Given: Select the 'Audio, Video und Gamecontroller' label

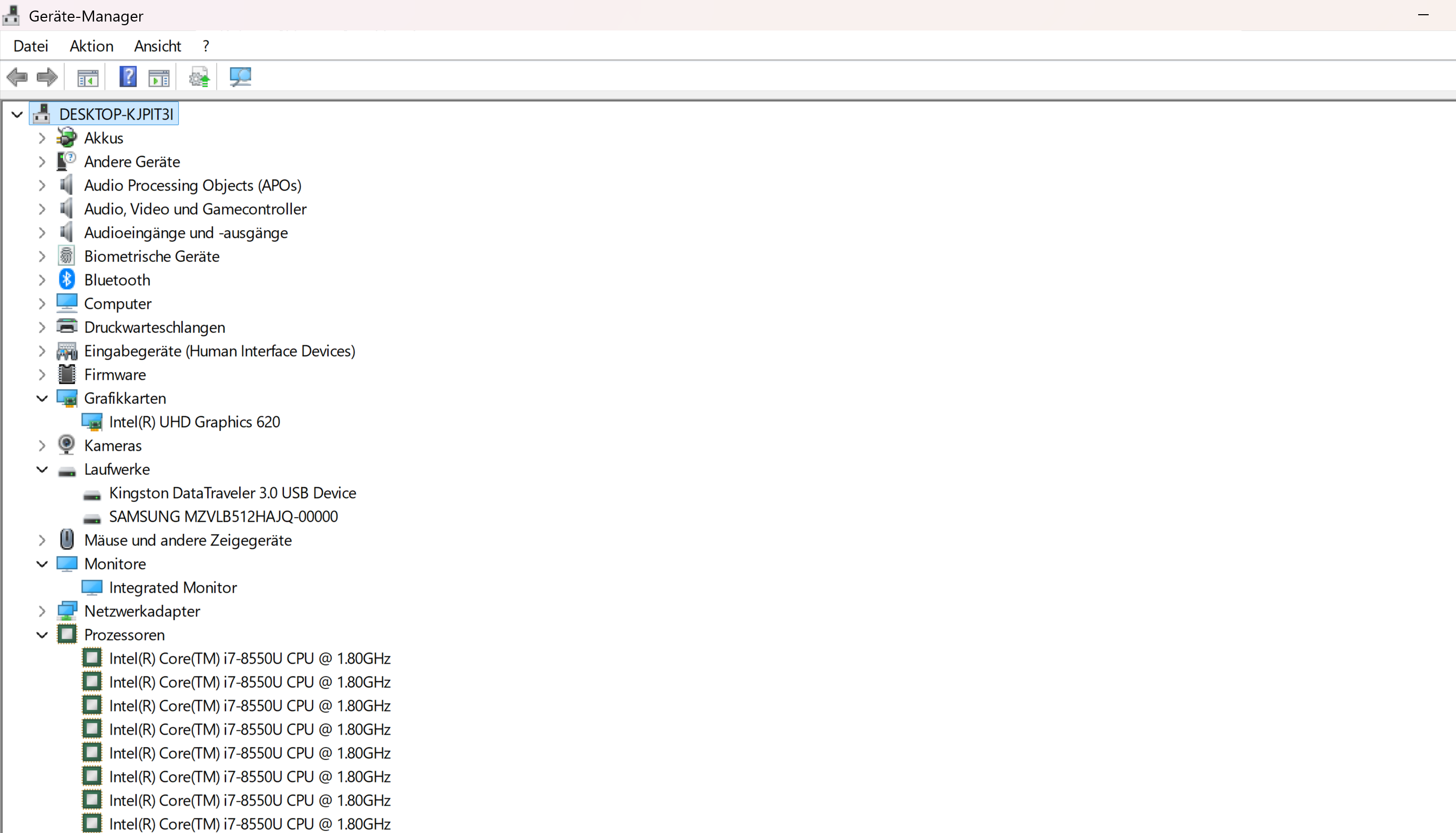Looking at the screenshot, I should [195, 209].
